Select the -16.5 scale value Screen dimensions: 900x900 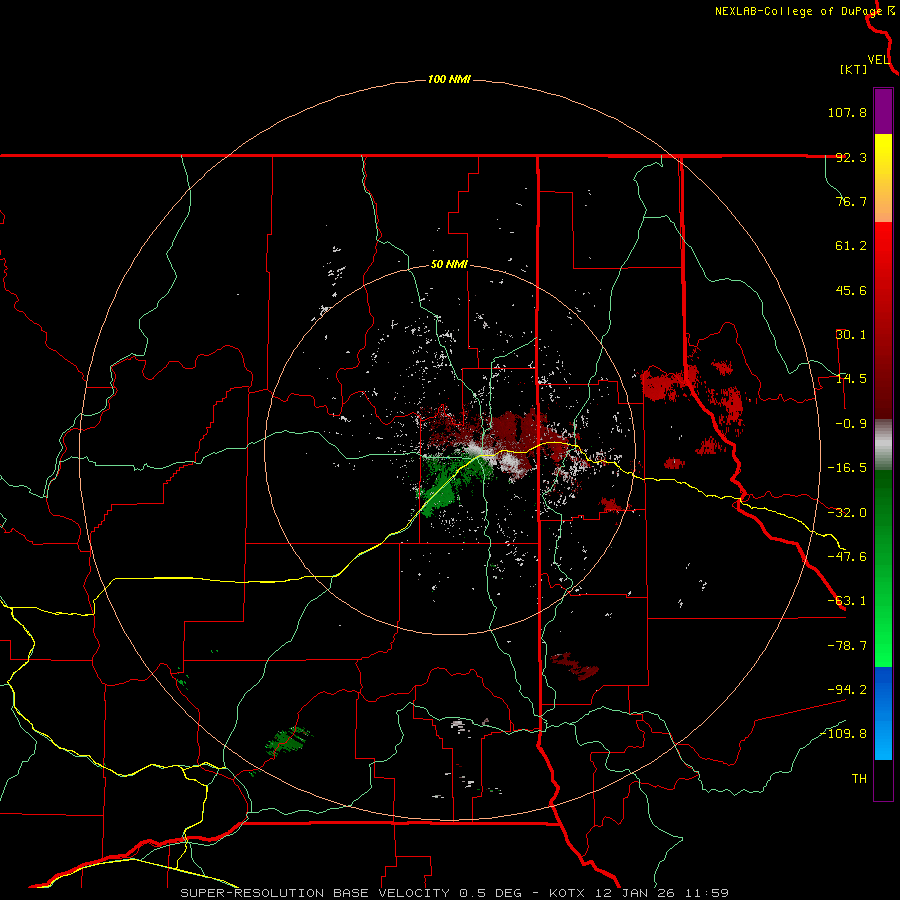pos(847,468)
